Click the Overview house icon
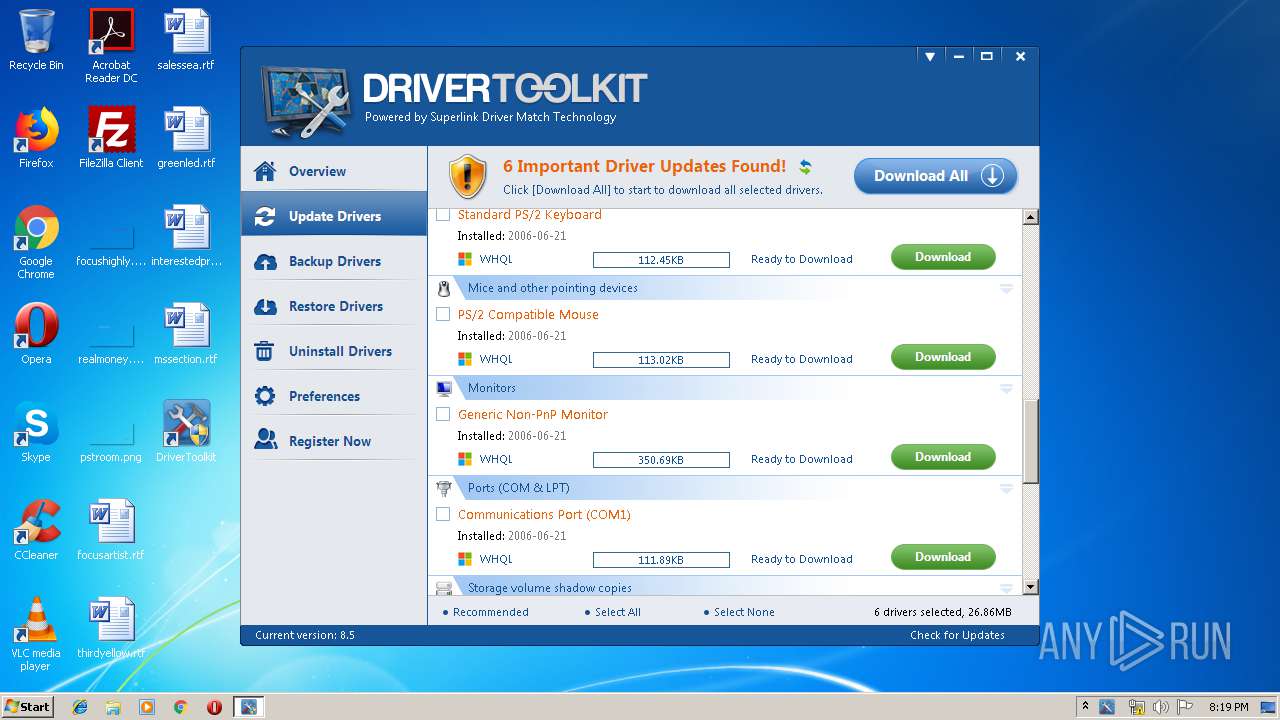The height and width of the screenshot is (720, 1280). click(x=265, y=171)
